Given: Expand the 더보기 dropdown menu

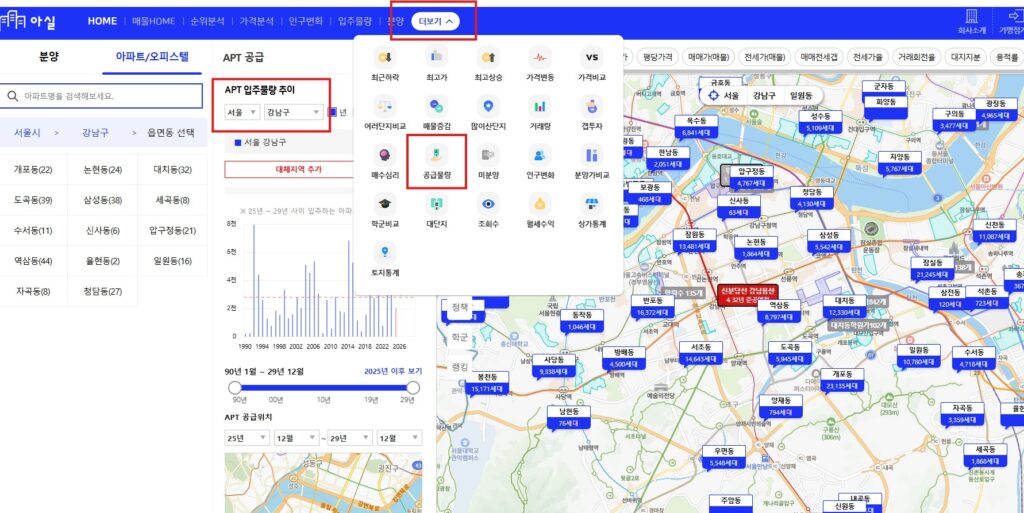Looking at the screenshot, I should pyautogui.click(x=435, y=21).
